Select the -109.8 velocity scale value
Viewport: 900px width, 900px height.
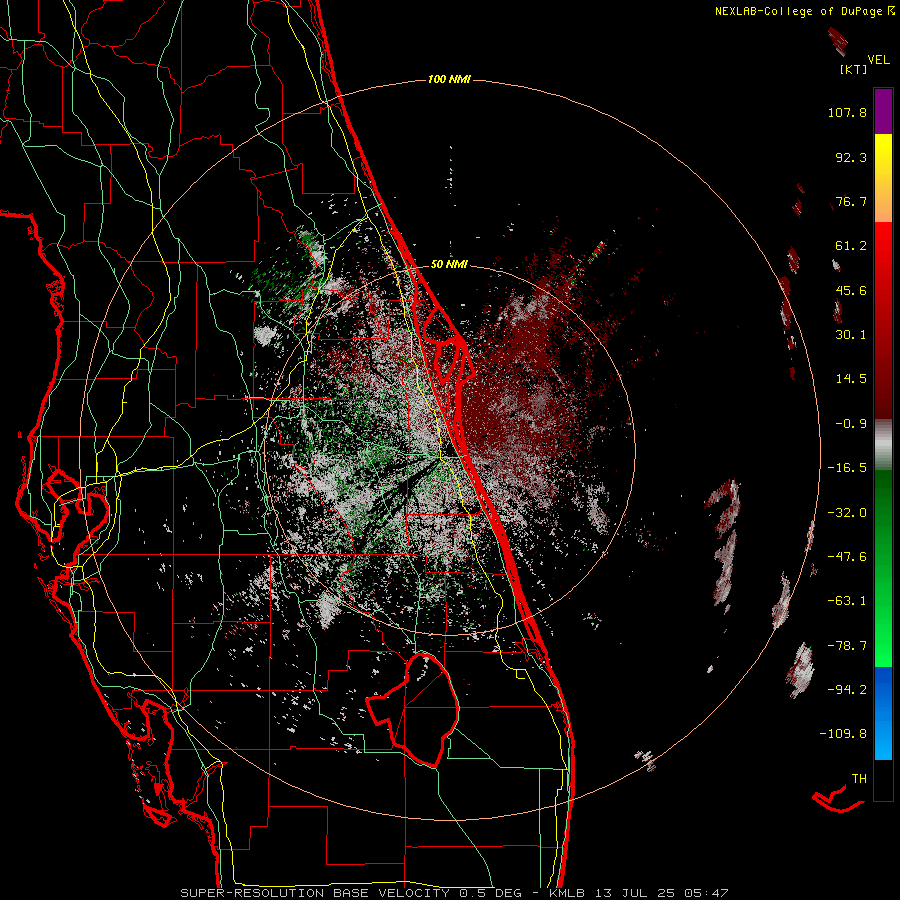[x=843, y=734]
